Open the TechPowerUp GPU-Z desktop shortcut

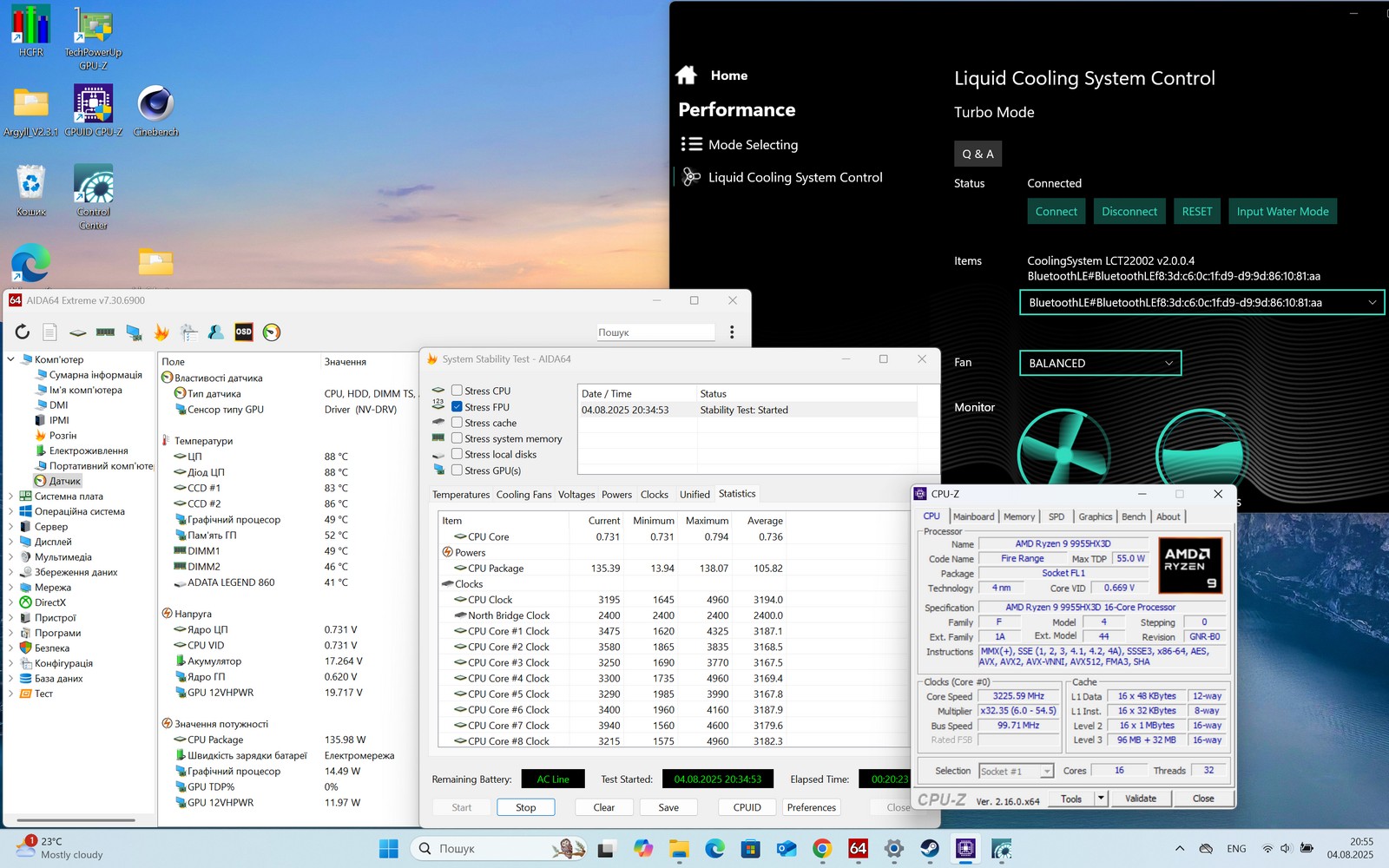pos(93,38)
